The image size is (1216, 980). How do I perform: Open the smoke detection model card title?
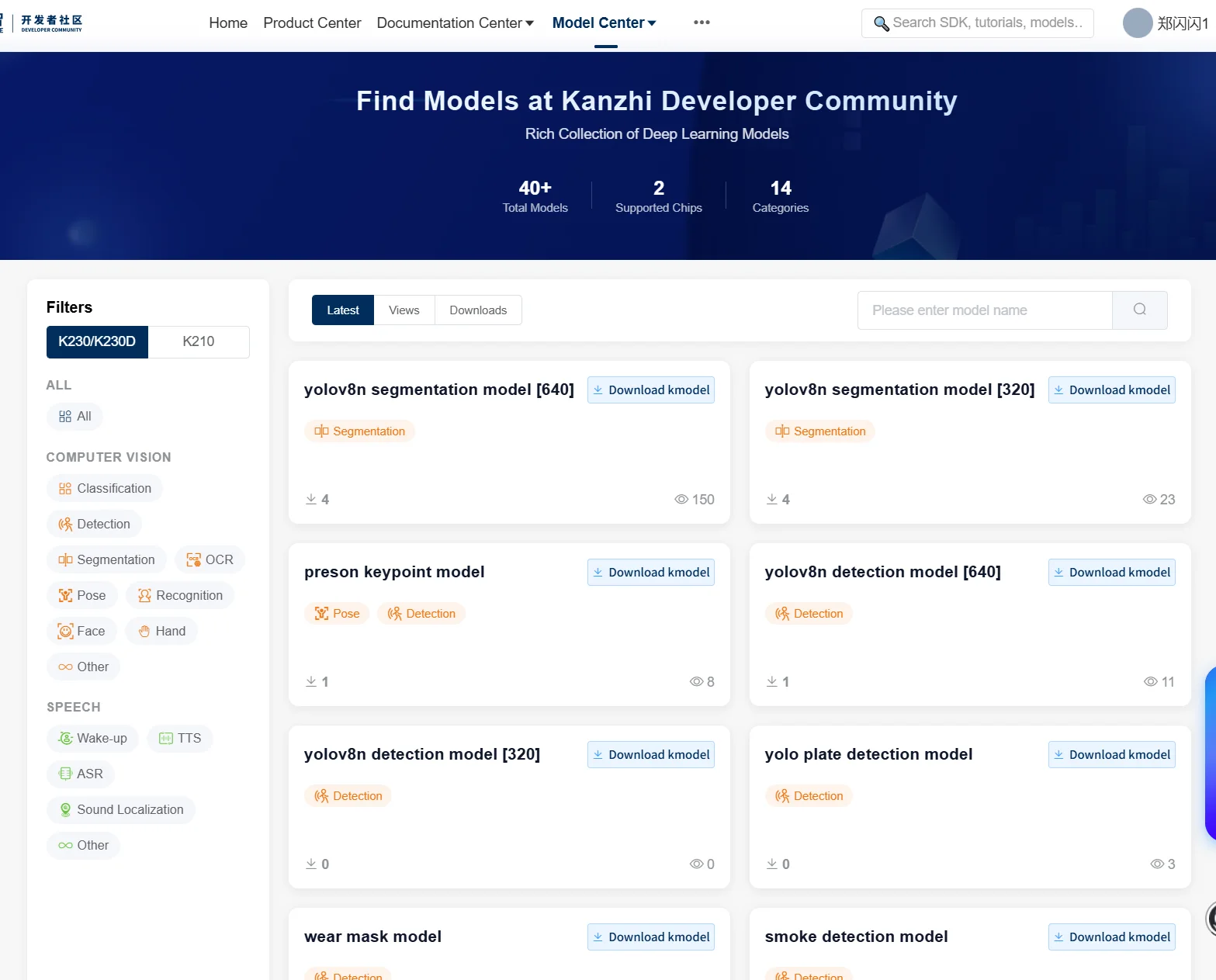coord(856,937)
